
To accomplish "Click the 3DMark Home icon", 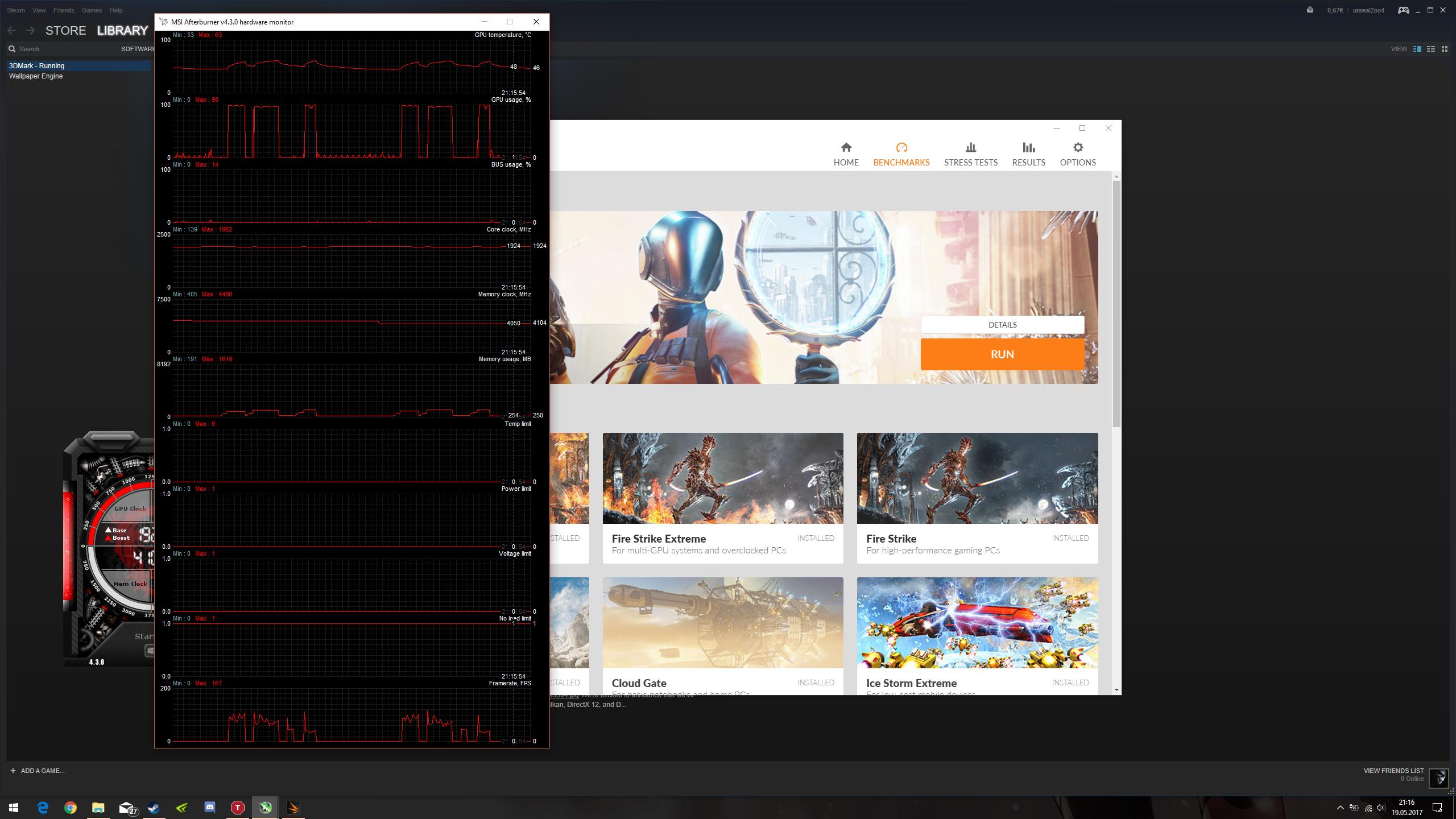I will (x=846, y=148).
